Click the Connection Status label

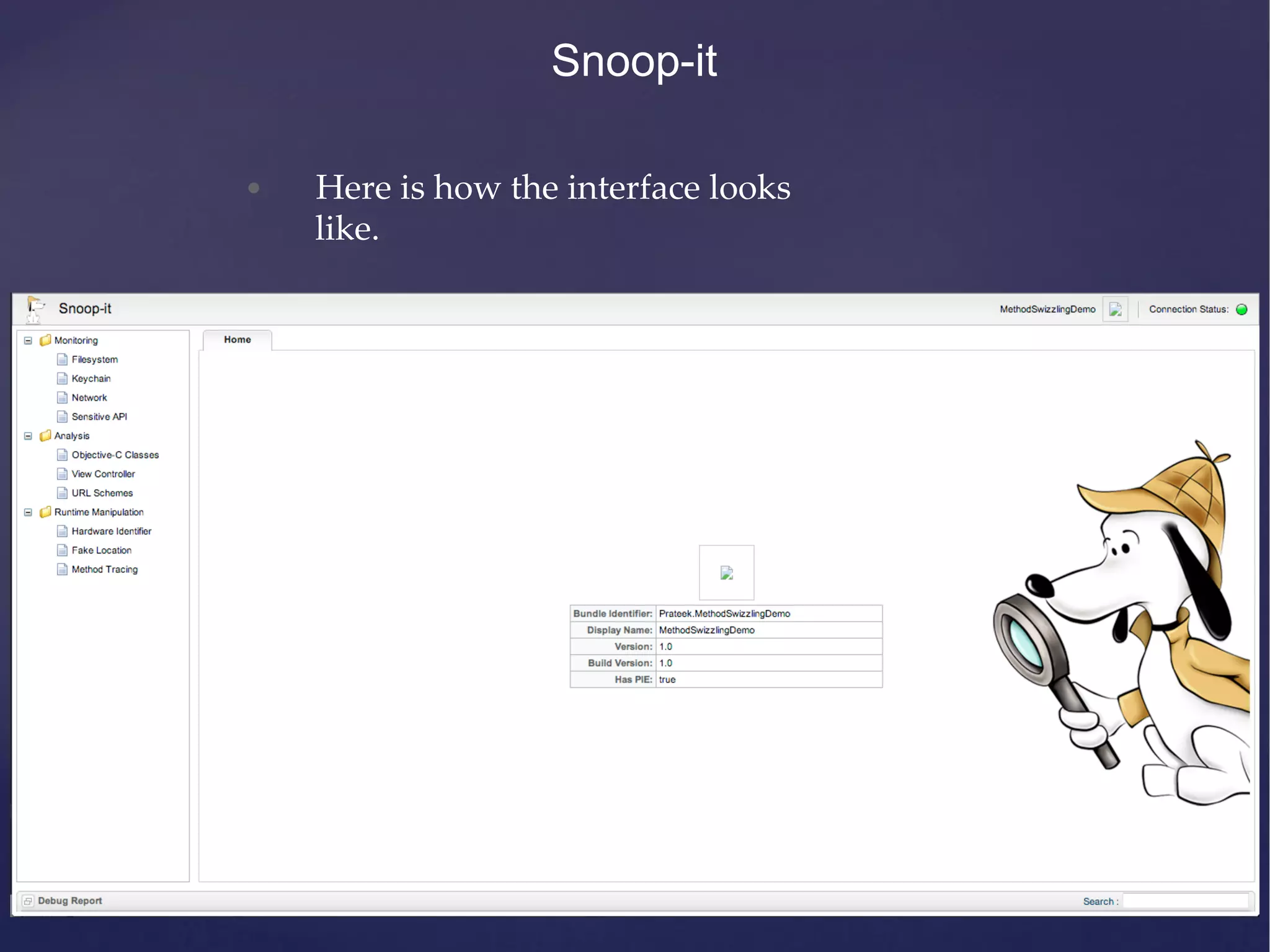(1189, 309)
